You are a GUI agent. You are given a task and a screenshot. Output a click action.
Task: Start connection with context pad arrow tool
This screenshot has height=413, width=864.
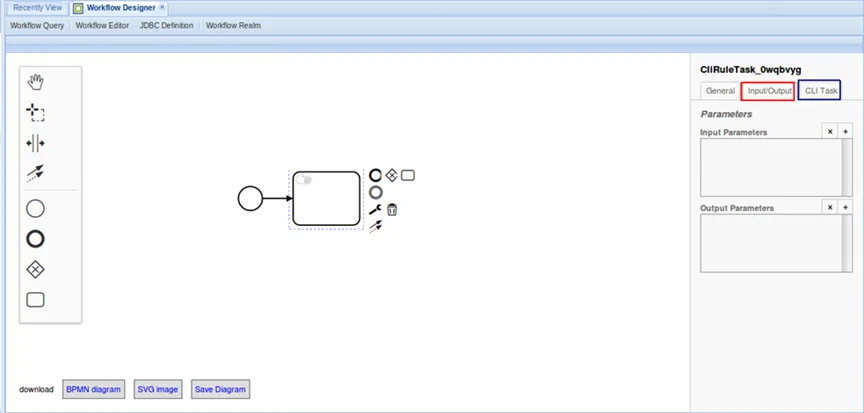tap(375, 226)
